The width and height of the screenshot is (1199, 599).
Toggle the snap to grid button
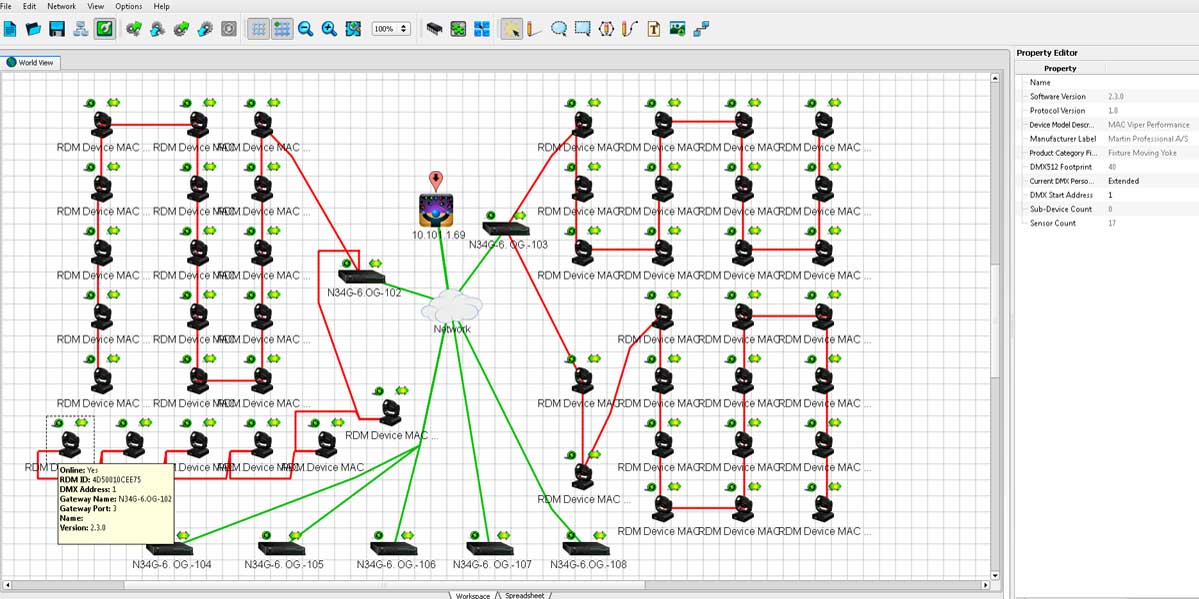click(x=282, y=29)
